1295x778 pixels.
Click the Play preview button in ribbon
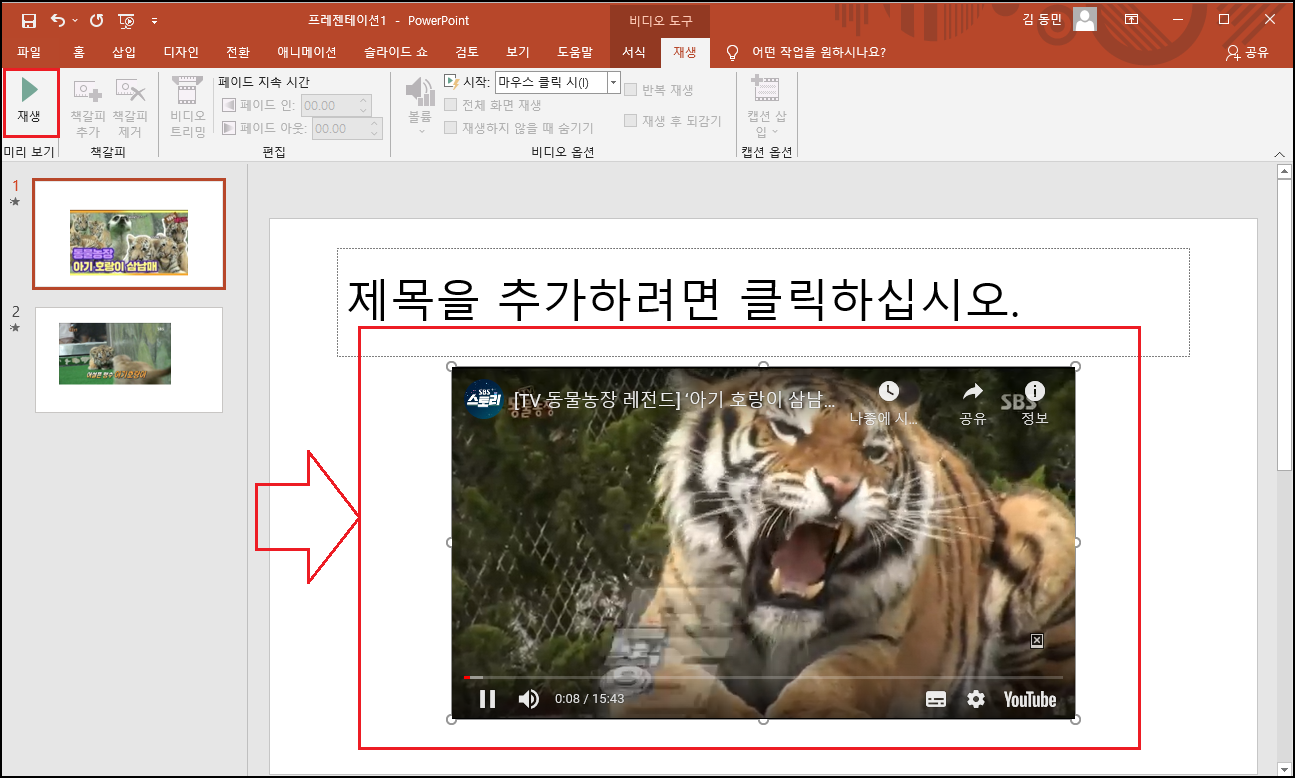pos(30,101)
